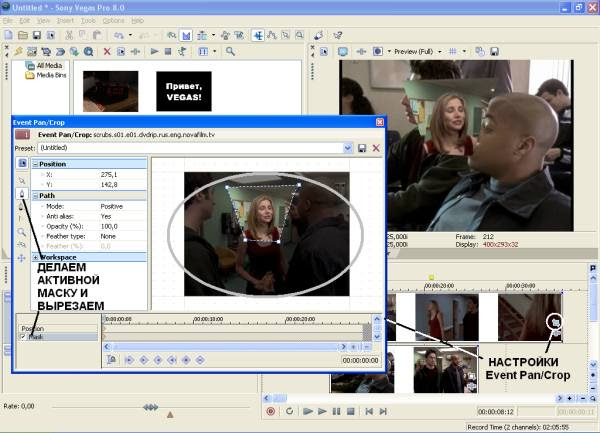Click the magnifier Search Media Bins icon
600x433 pixels.
[230, 51]
